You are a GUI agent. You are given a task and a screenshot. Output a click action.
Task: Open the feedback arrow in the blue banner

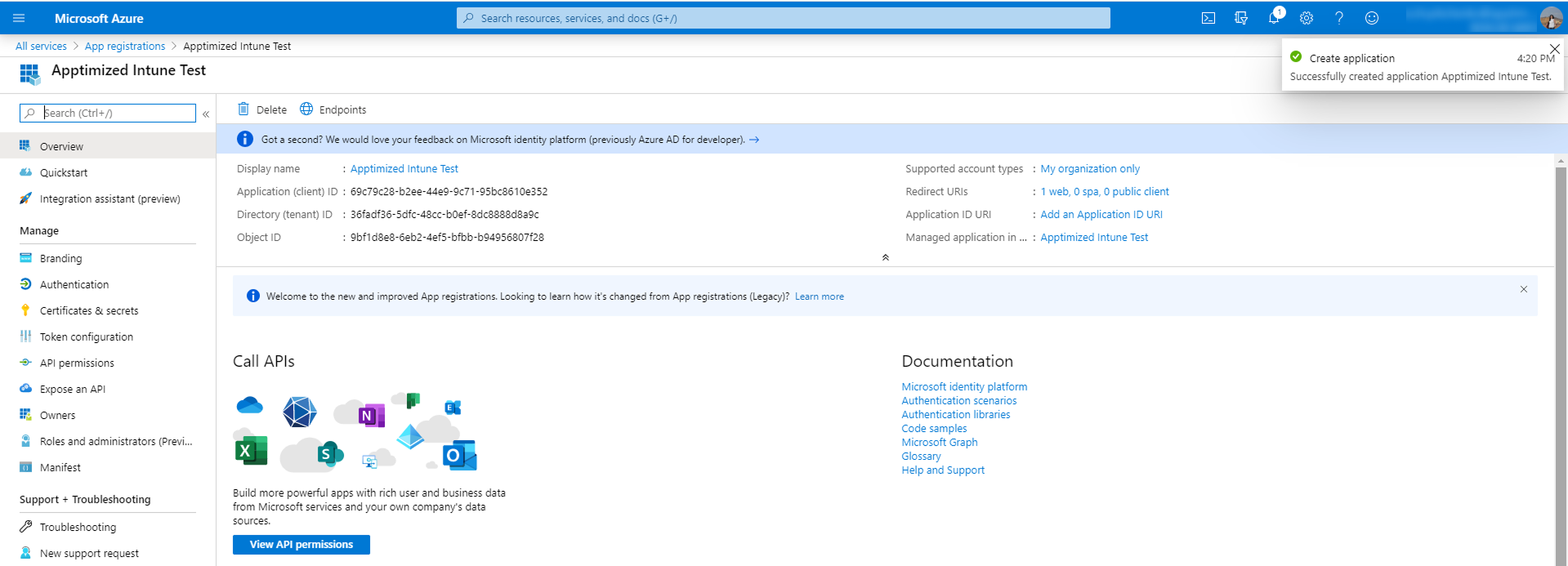point(754,140)
